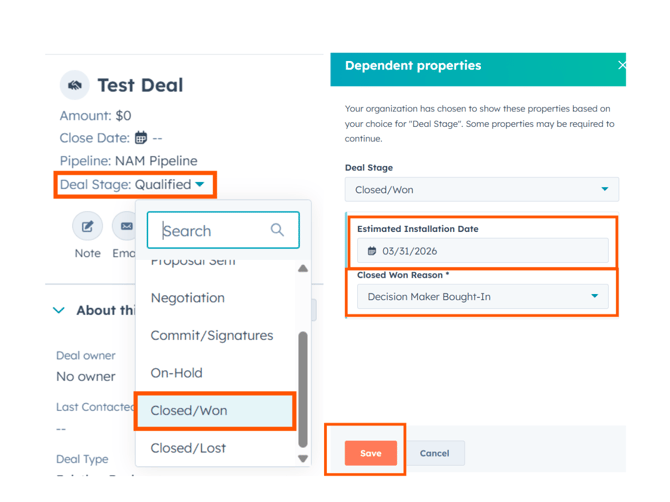Collapse the About this deal section
The height and width of the screenshot is (502, 670).
click(x=59, y=310)
